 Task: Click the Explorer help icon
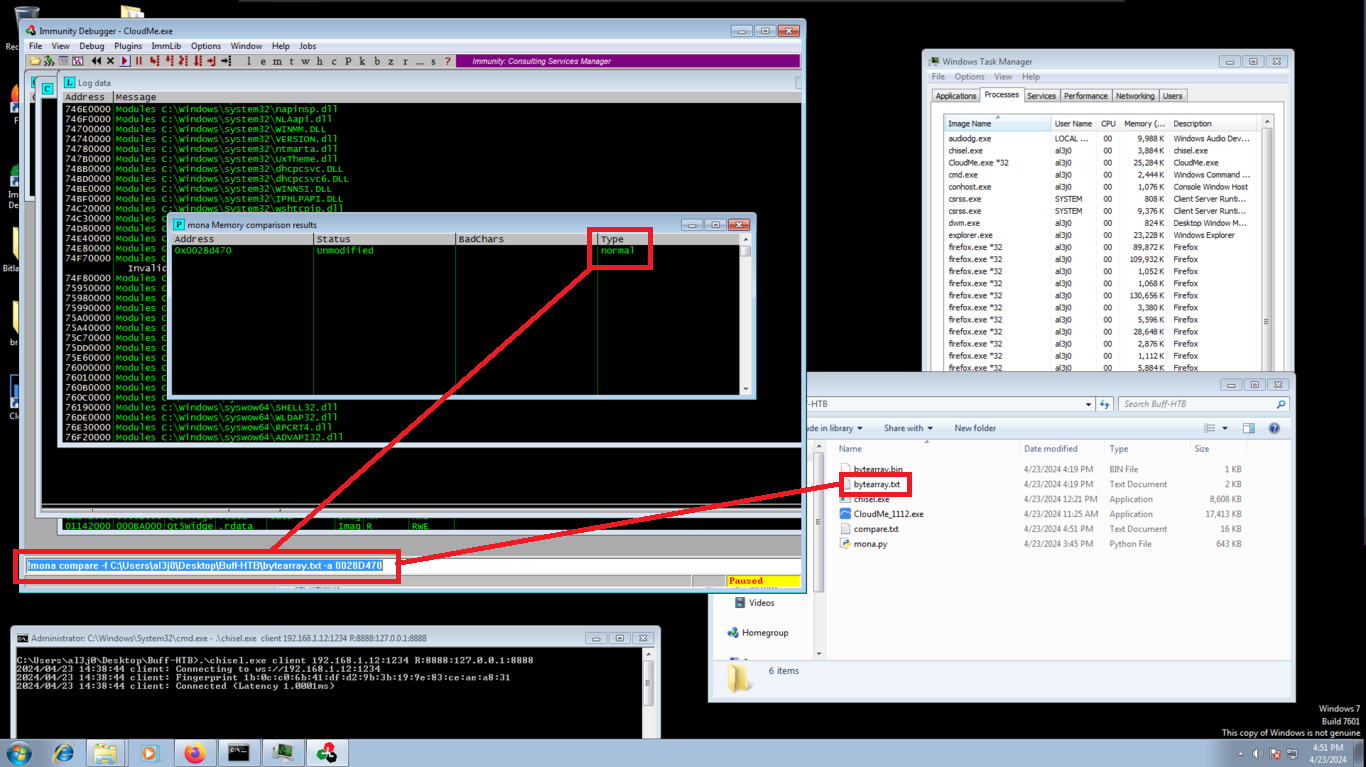[1274, 428]
